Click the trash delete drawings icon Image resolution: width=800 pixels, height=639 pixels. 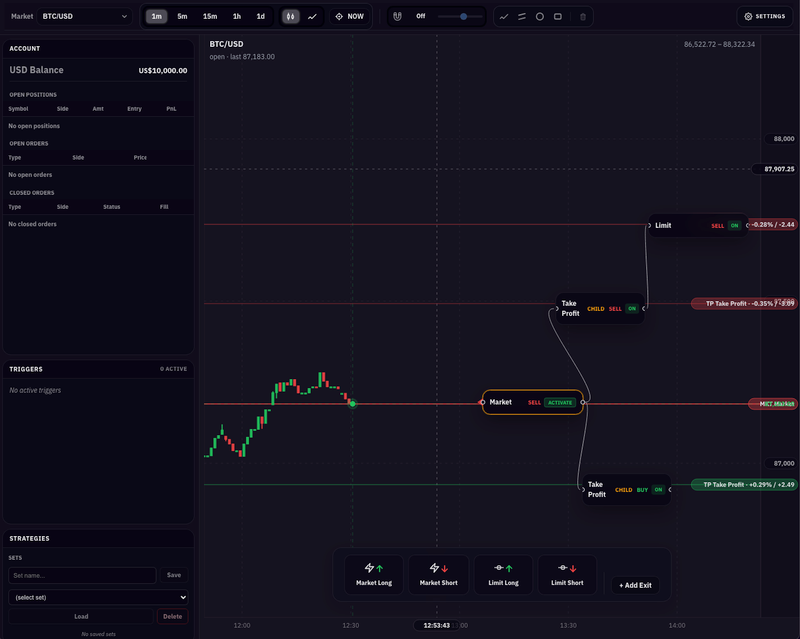[x=584, y=16]
